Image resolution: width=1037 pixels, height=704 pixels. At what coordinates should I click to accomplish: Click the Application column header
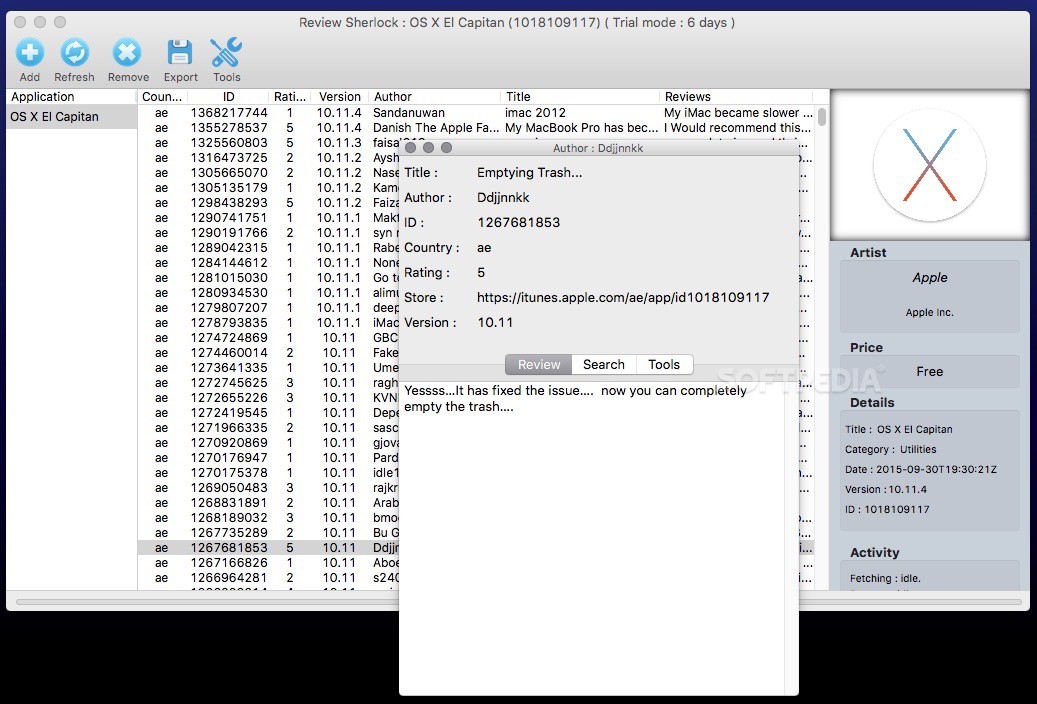coord(71,97)
